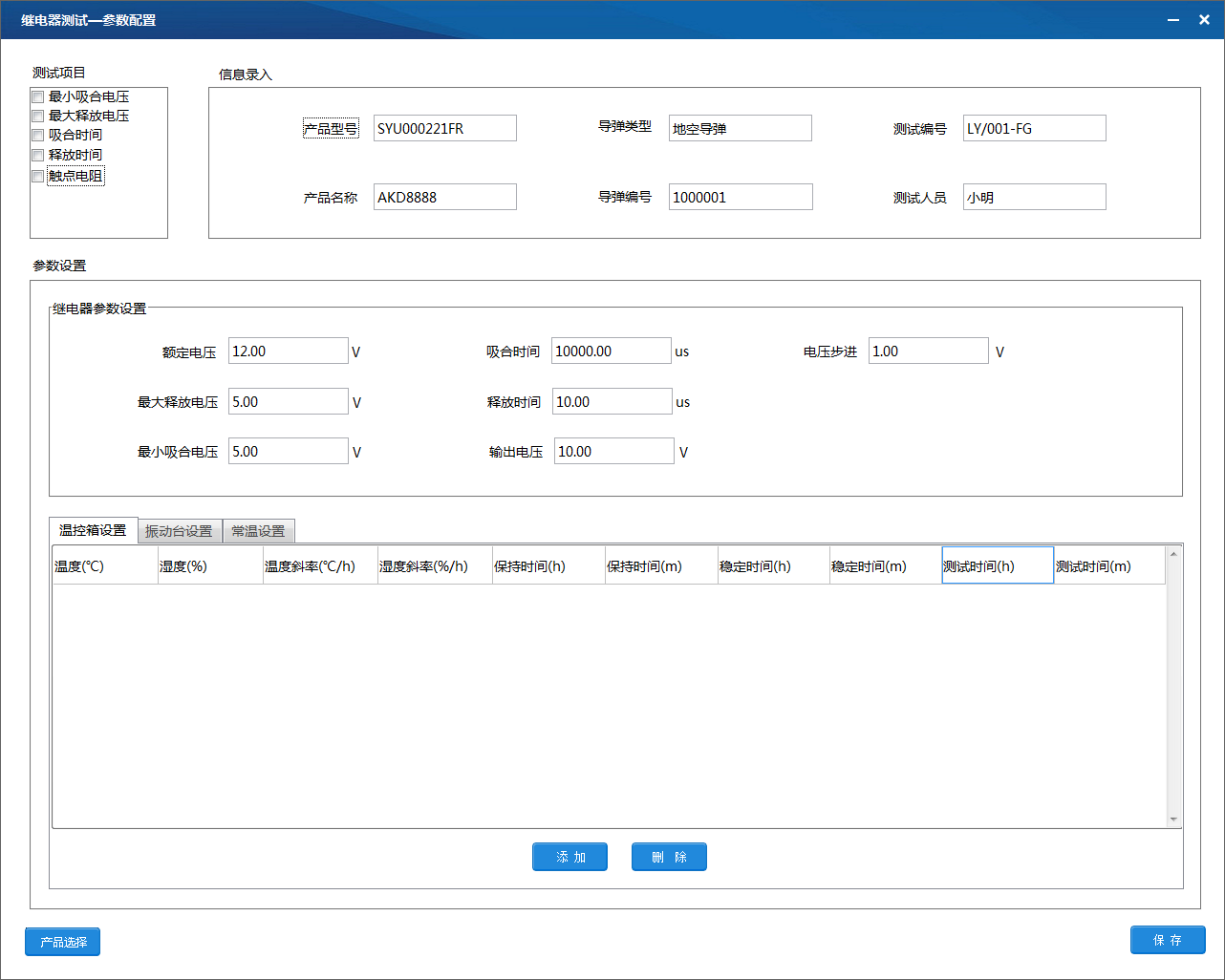Viewport: 1225px width, 980px height.
Task: Click the table scrollbar up arrow
Action: pyautogui.click(x=1173, y=554)
